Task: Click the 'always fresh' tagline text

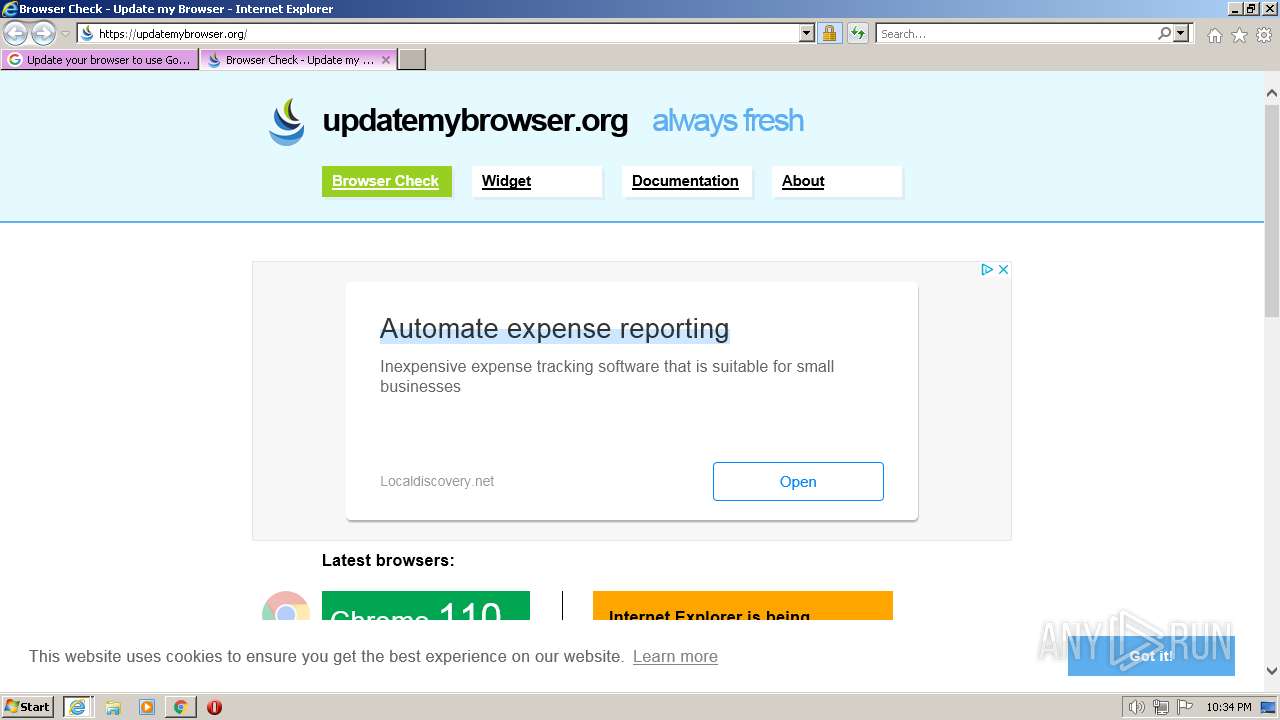Action: 728,121
